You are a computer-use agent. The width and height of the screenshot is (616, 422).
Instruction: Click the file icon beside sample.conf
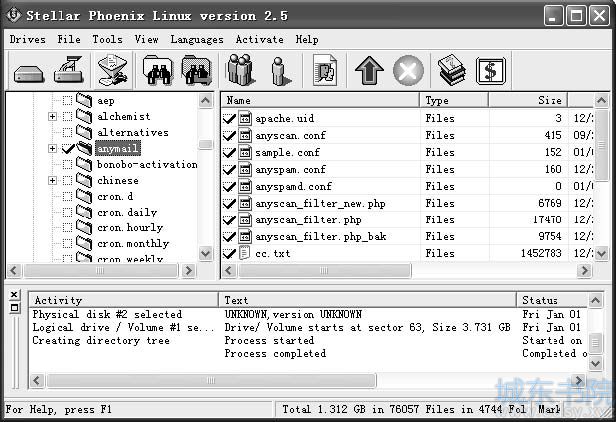point(245,152)
